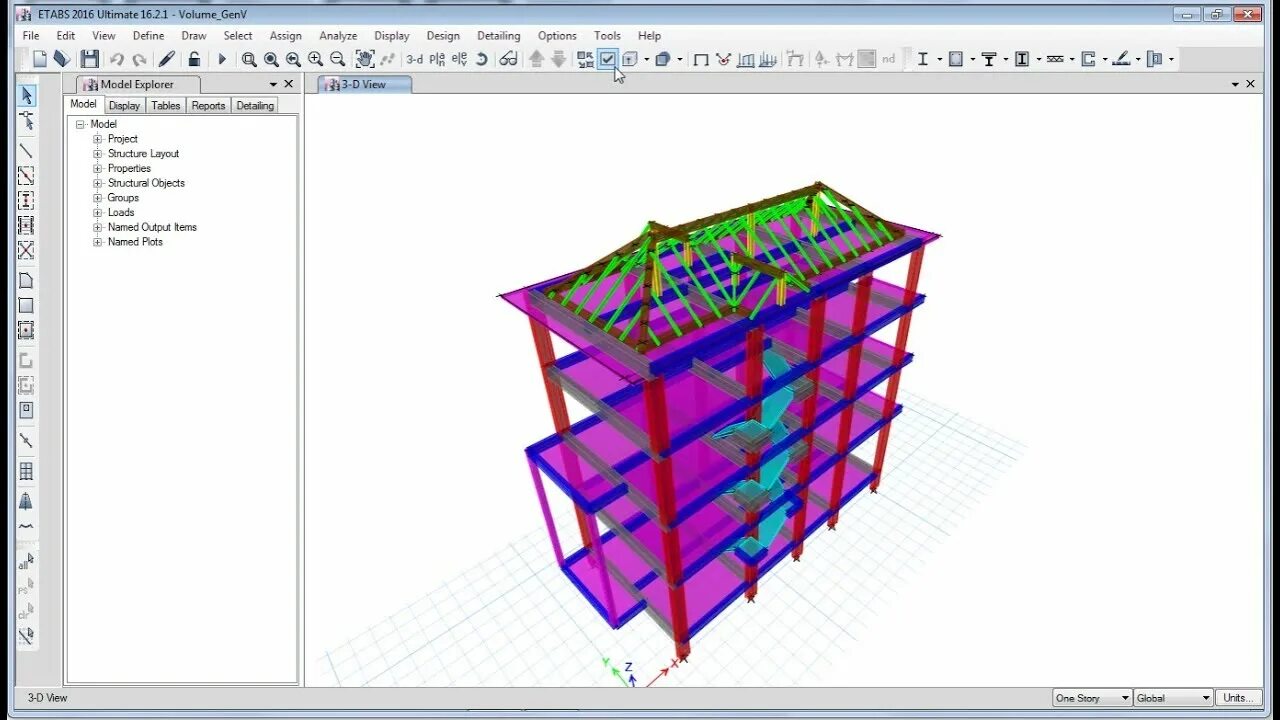Expand the Loads tree node
The height and width of the screenshot is (720, 1280).
point(98,212)
